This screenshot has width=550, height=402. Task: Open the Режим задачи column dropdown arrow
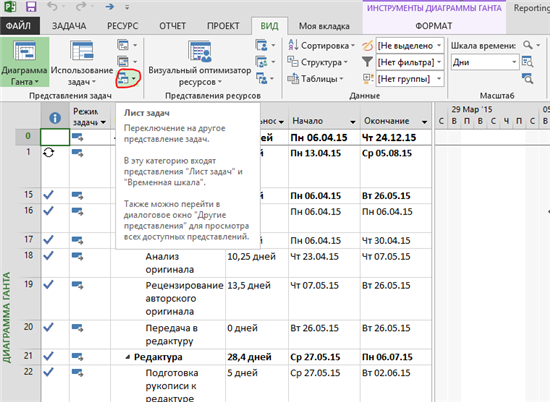point(103,122)
